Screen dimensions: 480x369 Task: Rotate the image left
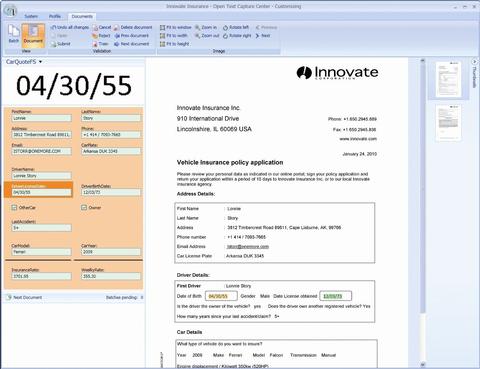(236, 27)
